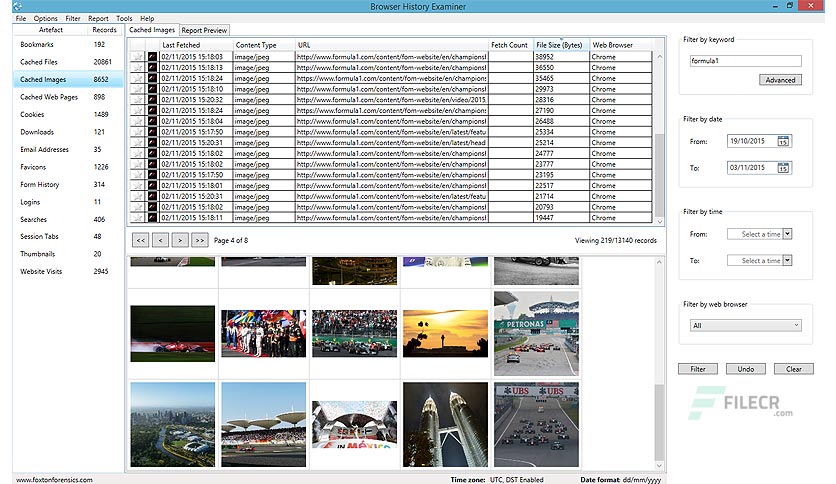Expand the From time dropdown
Screen dimensions: 836x484
tap(787, 234)
